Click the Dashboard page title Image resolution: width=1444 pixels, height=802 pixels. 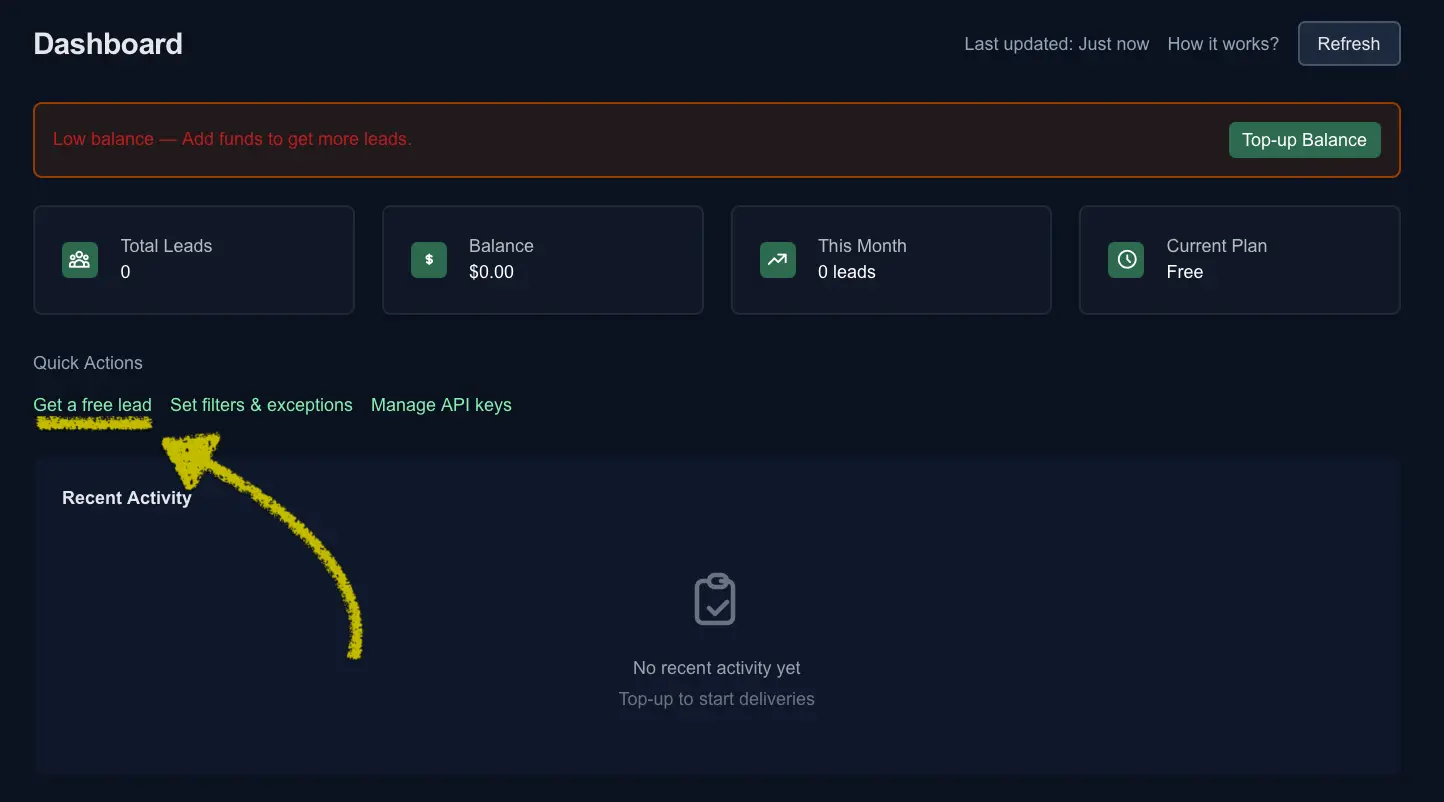pos(107,43)
